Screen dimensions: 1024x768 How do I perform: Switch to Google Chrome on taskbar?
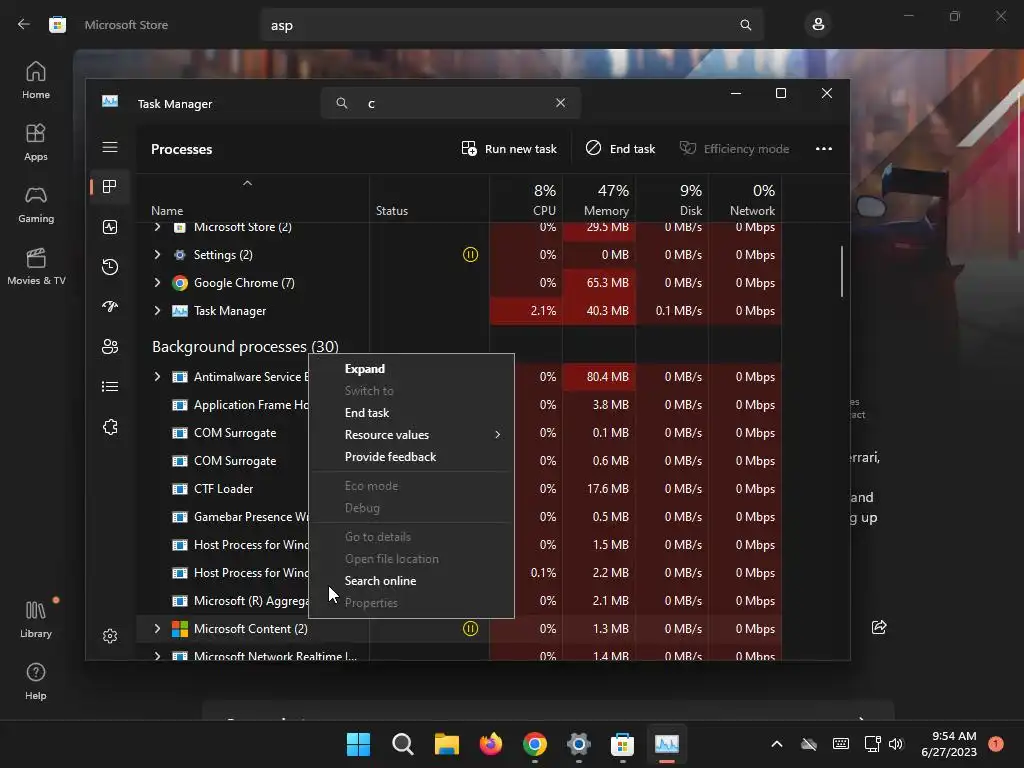[535, 744]
